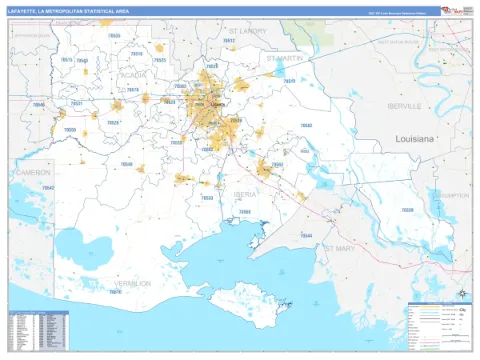Click ZIP code 70529 label
Image resolution: width=480 pixels, height=360 pixels.
tap(169, 102)
